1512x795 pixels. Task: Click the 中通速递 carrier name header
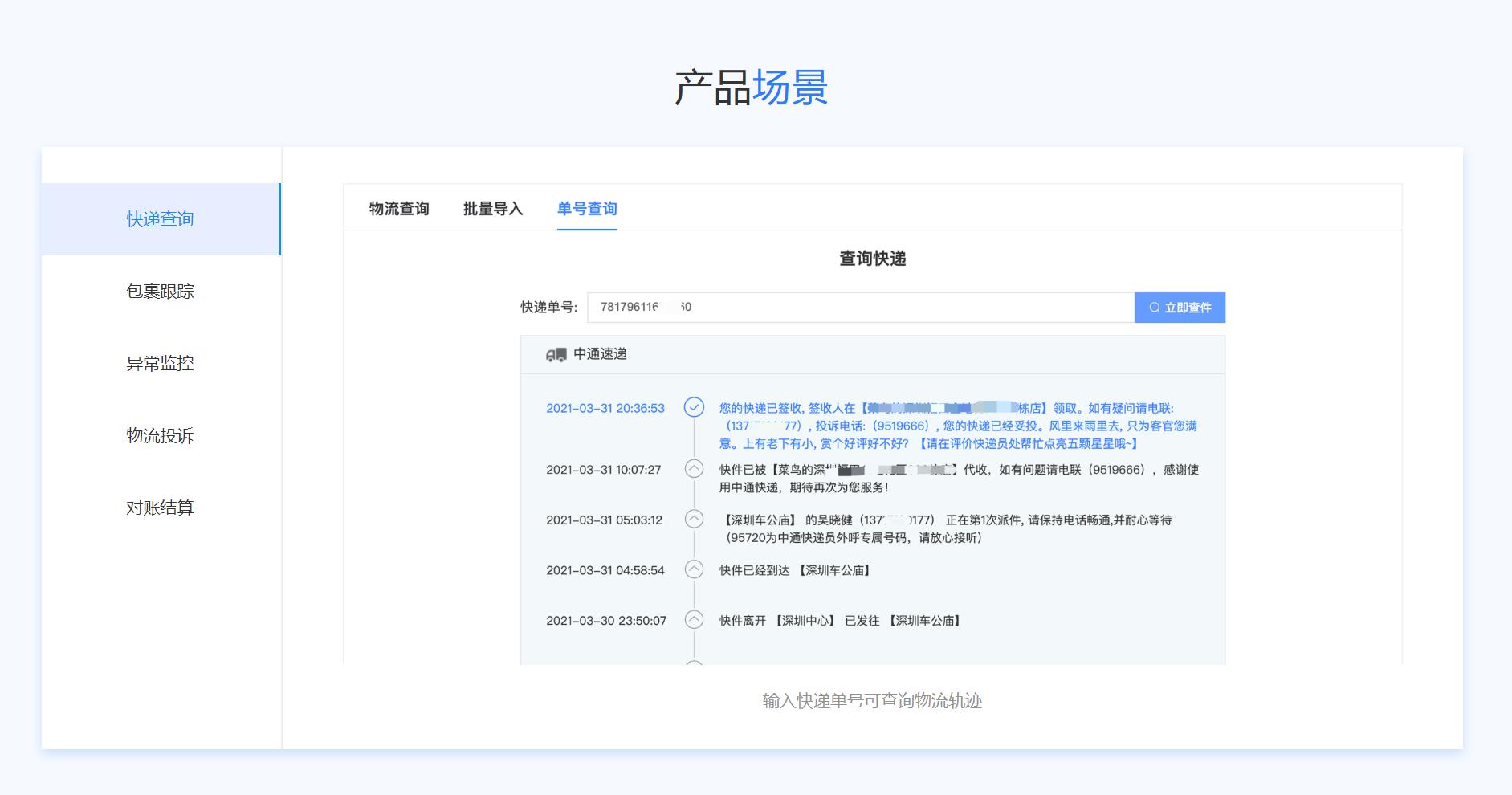tap(600, 354)
